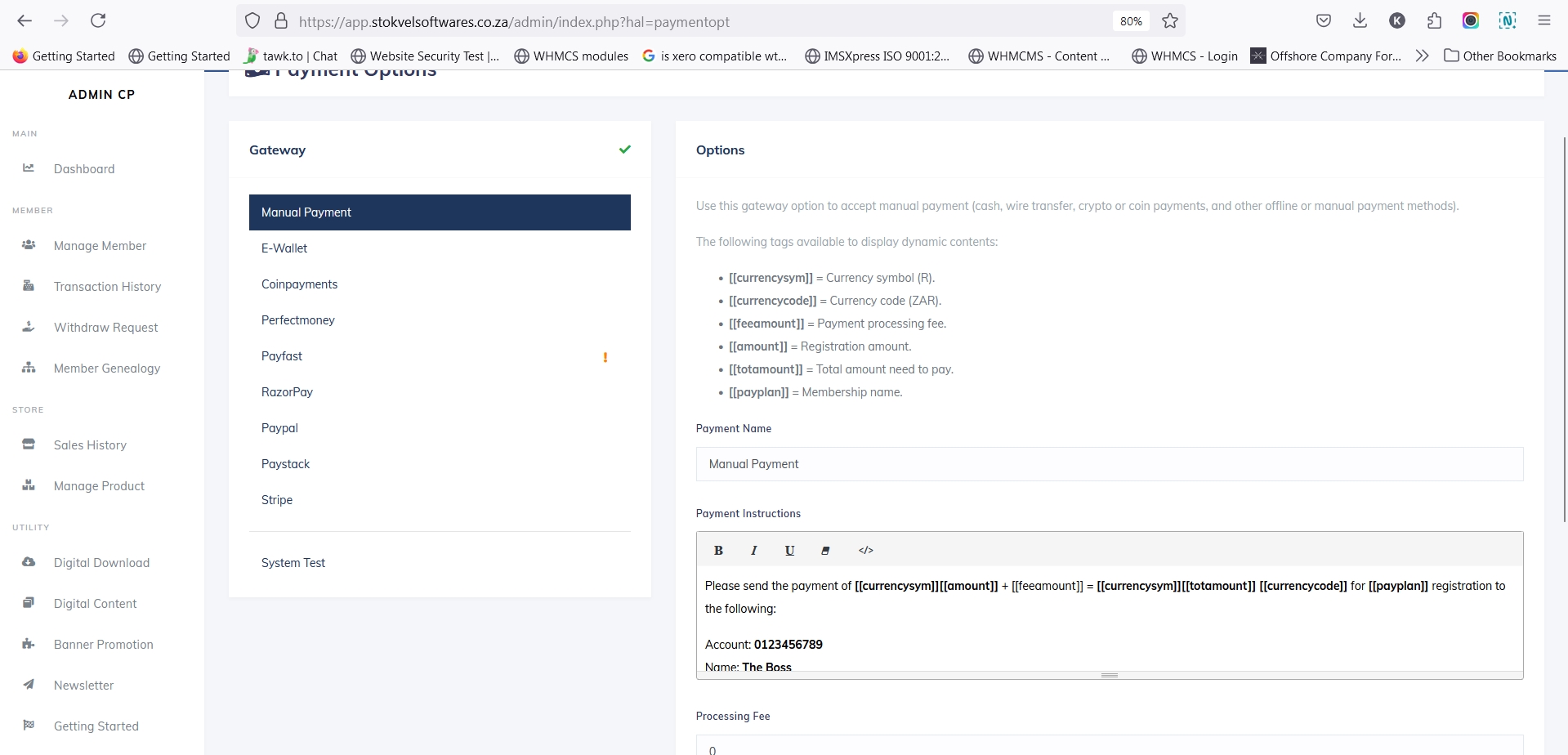Open Website Security Test bookmark
1568x755 pixels.
425,56
